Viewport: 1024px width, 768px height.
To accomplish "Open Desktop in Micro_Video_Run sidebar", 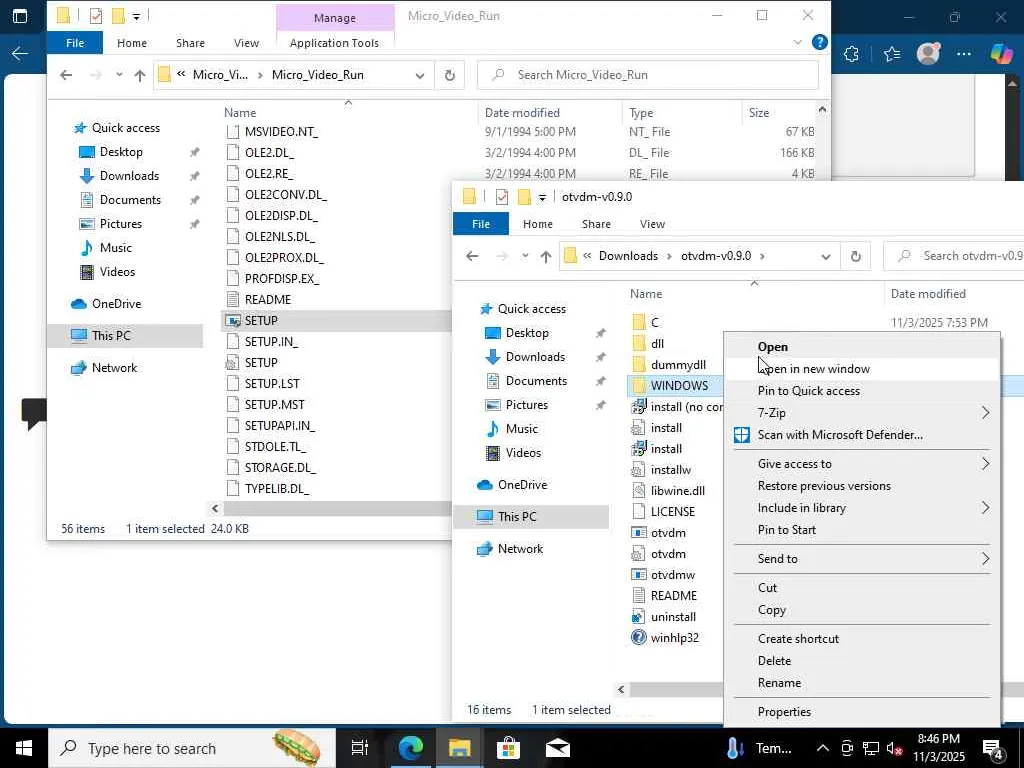I will 121,152.
